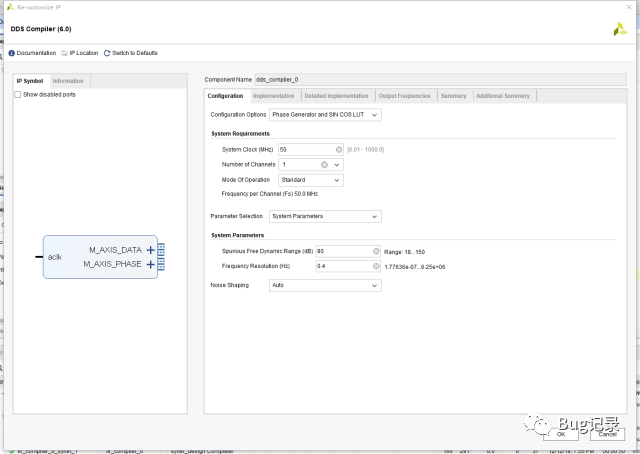Clear the Frequency Resolution value
The height and width of the screenshot is (454, 640).
click(376, 266)
